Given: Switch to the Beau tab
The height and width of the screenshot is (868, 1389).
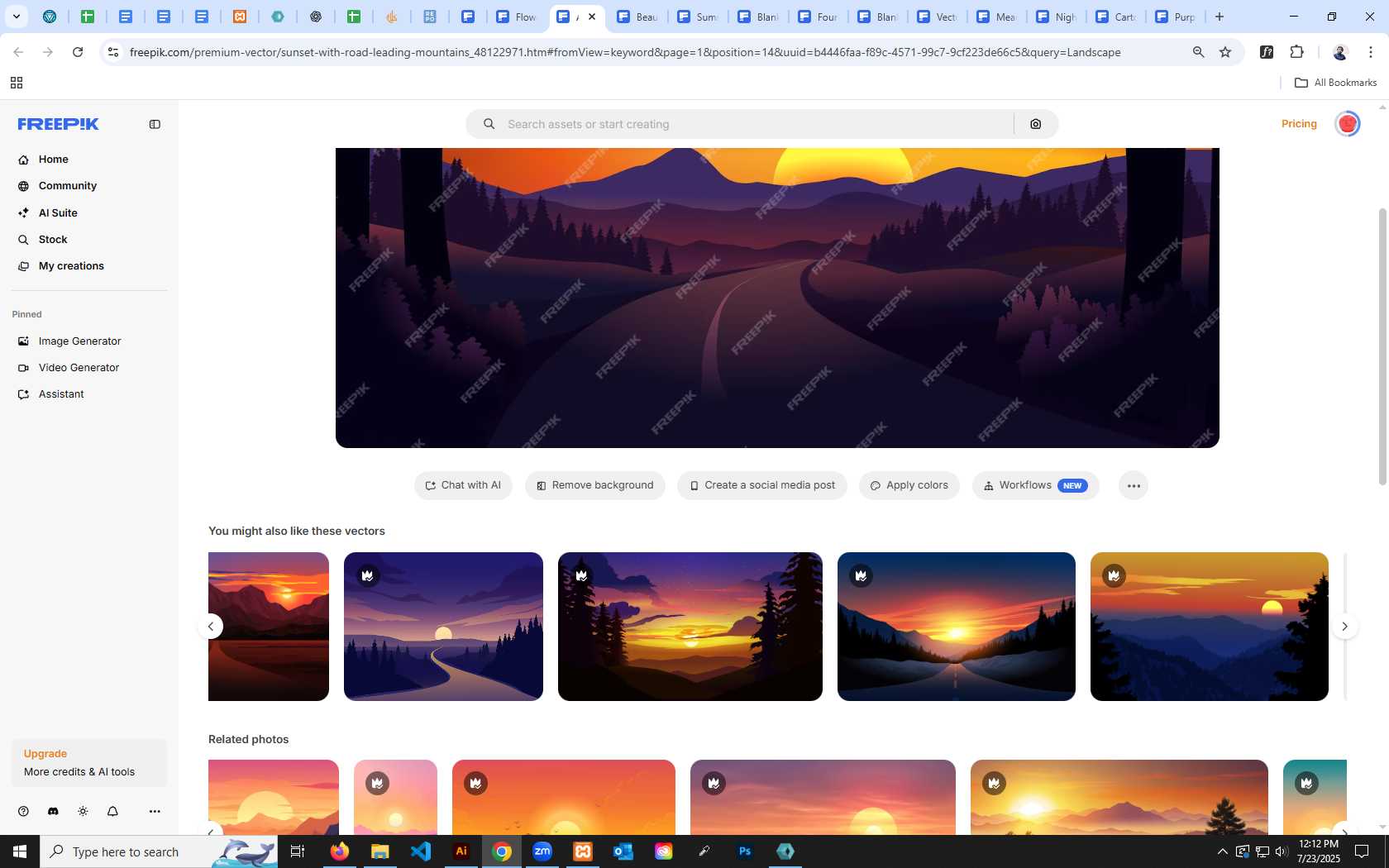Looking at the screenshot, I should 638,17.
